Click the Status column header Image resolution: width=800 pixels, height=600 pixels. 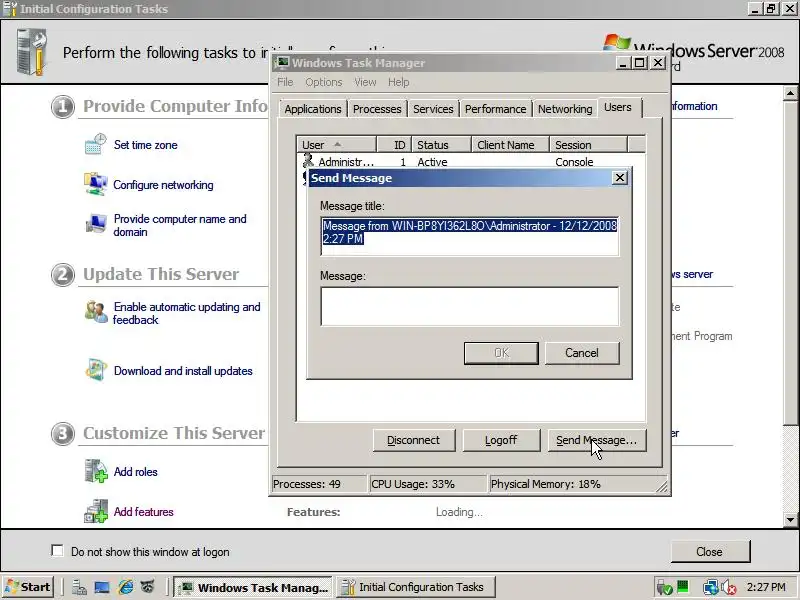click(x=441, y=145)
